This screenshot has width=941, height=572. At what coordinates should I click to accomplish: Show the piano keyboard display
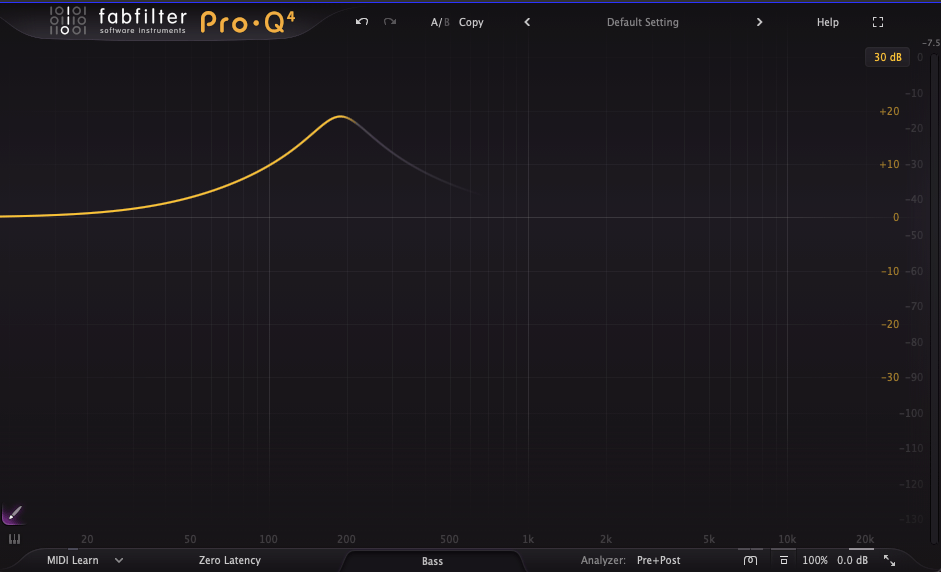click(x=14, y=539)
